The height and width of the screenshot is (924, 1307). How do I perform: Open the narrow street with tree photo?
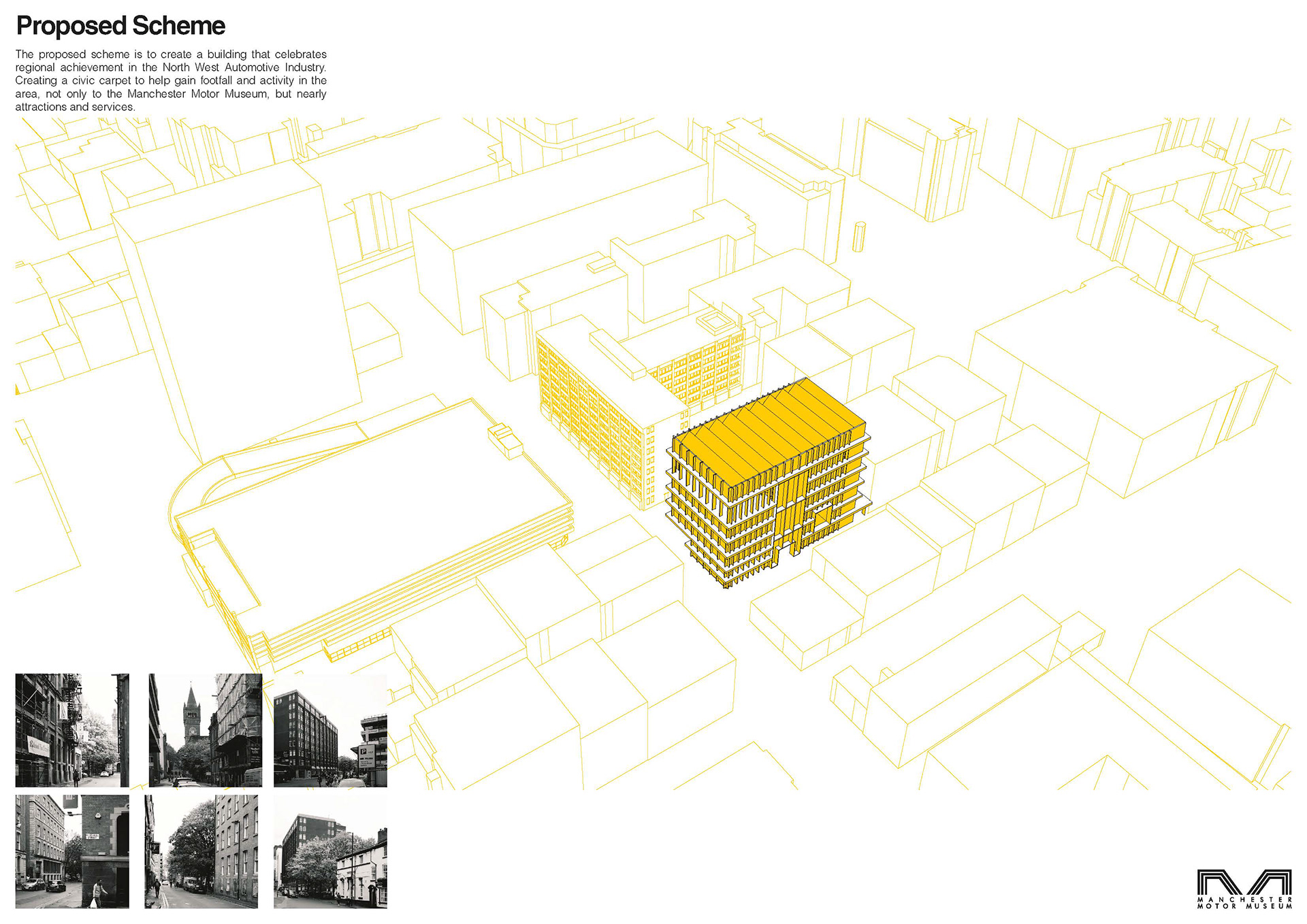[201, 851]
